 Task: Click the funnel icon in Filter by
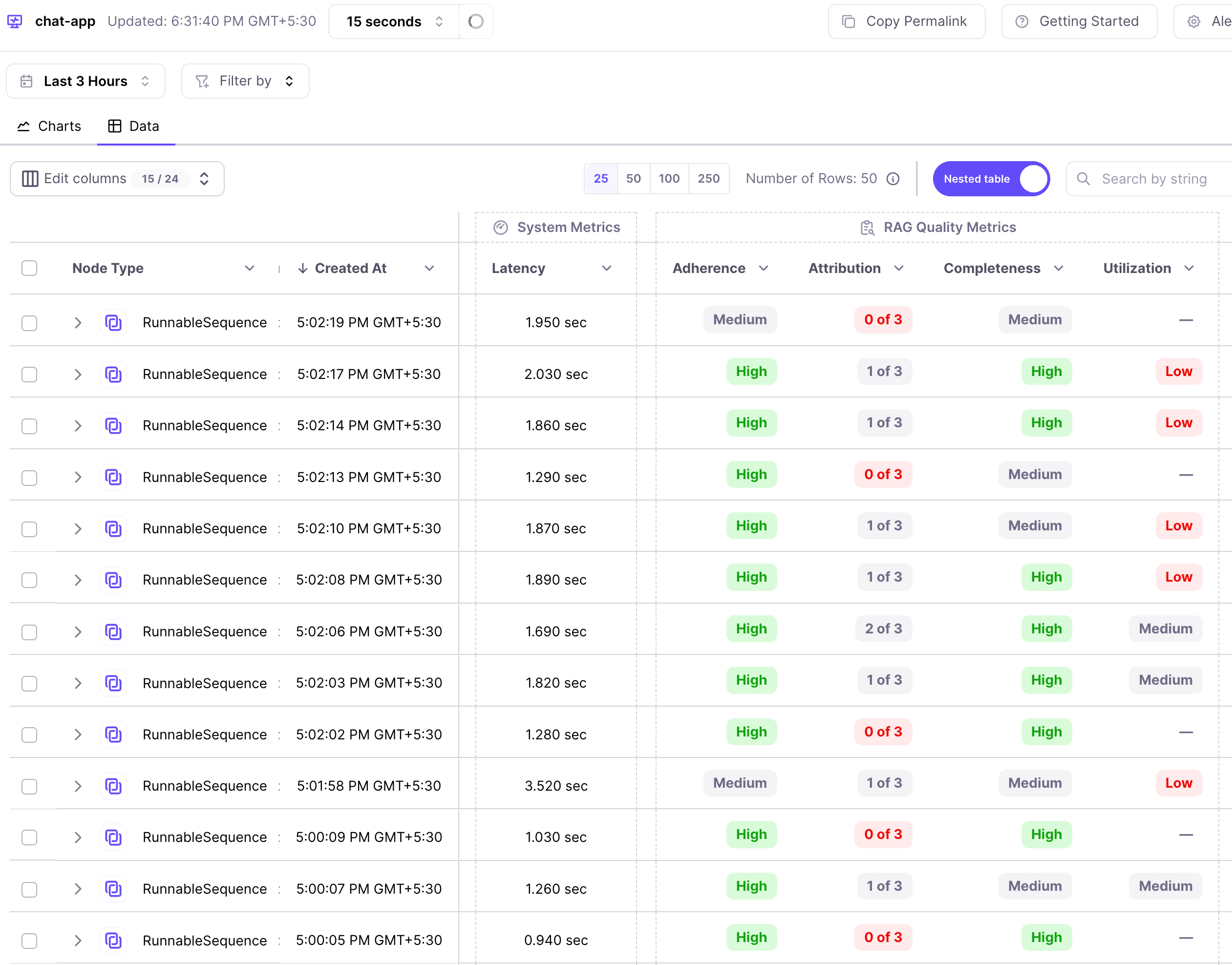[202, 82]
